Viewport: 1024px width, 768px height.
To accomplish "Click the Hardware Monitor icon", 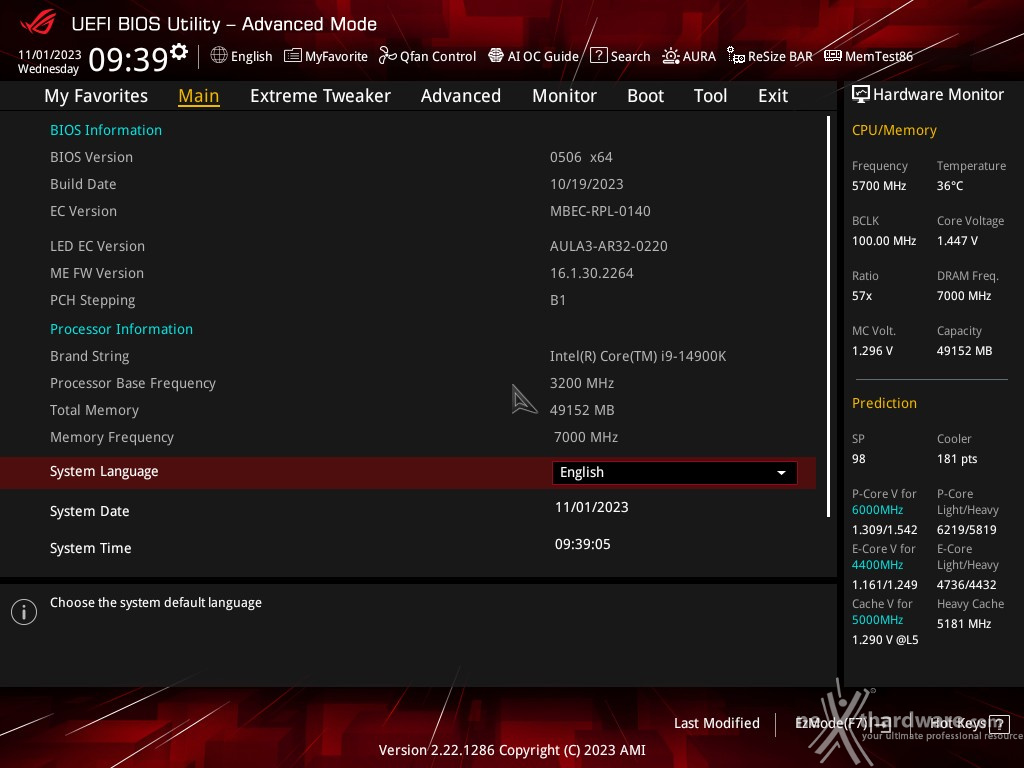I will pyautogui.click(x=861, y=95).
